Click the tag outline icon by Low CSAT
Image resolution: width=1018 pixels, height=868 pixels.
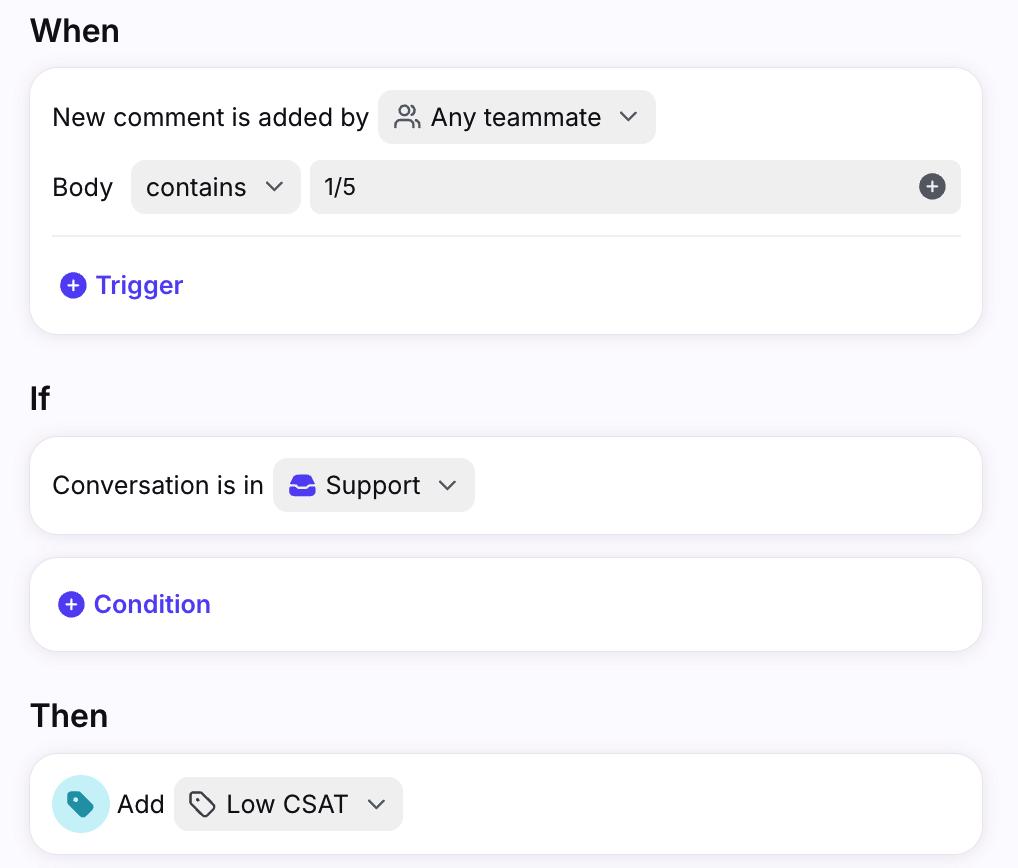click(202, 804)
